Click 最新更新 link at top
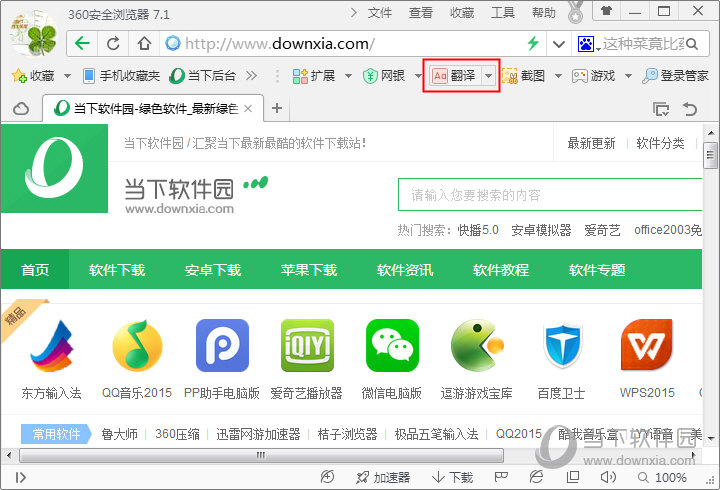The image size is (720, 490). click(591, 143)
